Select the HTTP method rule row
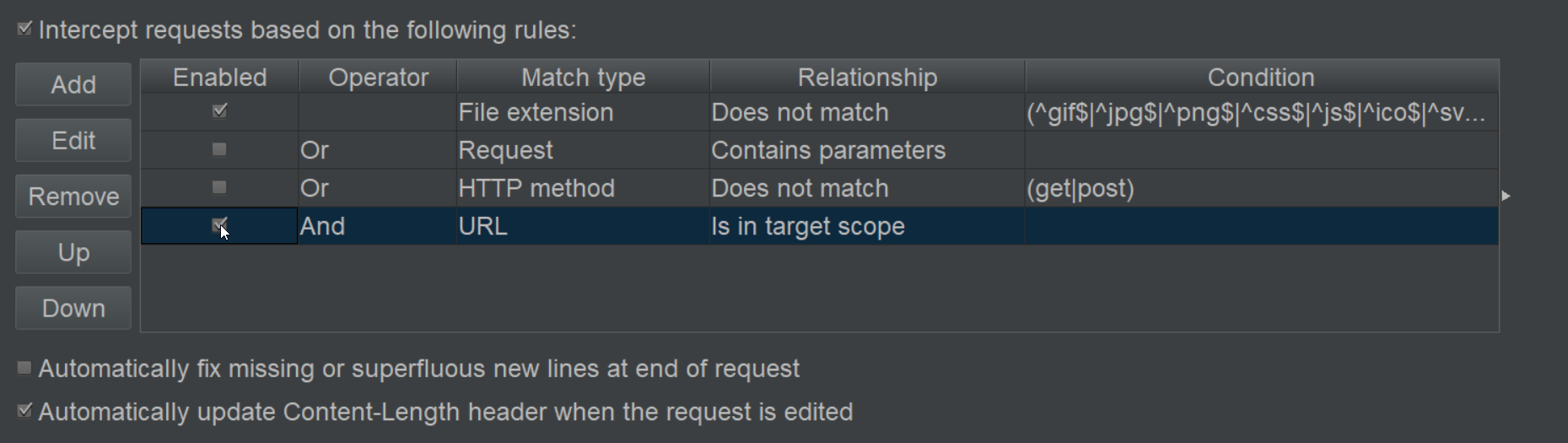The height and width of the screenshot is (443, 1568). (x=536, y=188)
